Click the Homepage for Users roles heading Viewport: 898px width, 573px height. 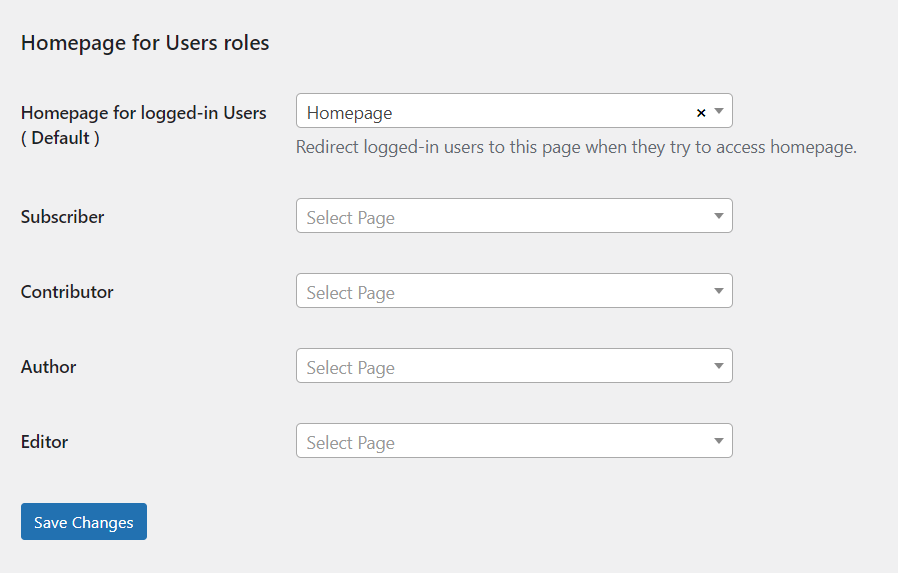(145, 43)
